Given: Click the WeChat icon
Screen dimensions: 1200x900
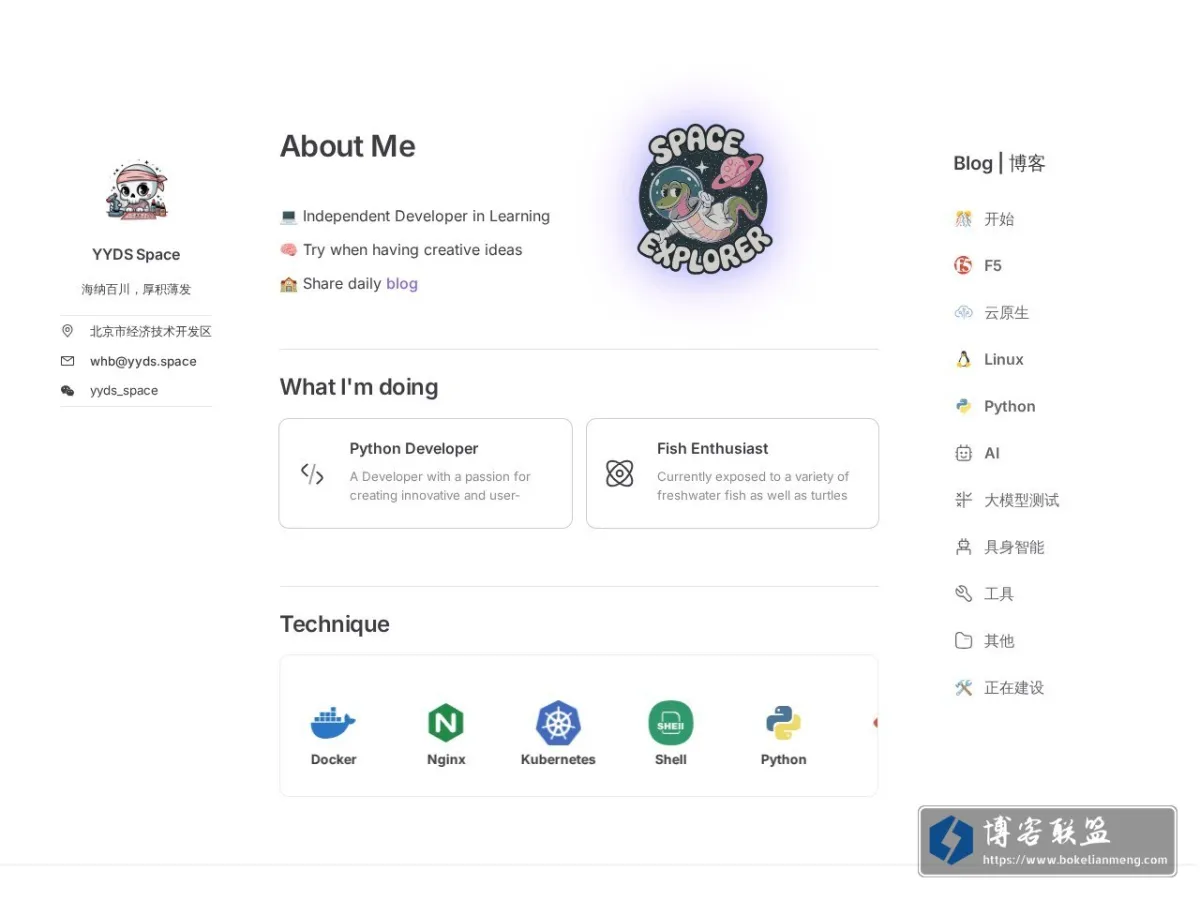Looking at the screenshot, I should click(x=68, y=391).
